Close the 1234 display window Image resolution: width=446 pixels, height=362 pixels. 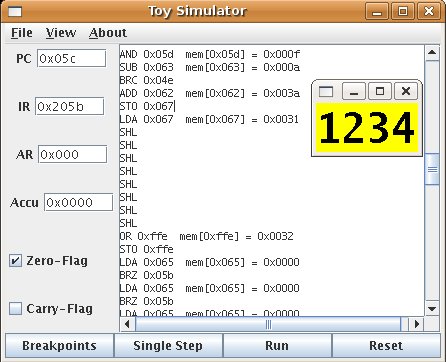(406, 91)
